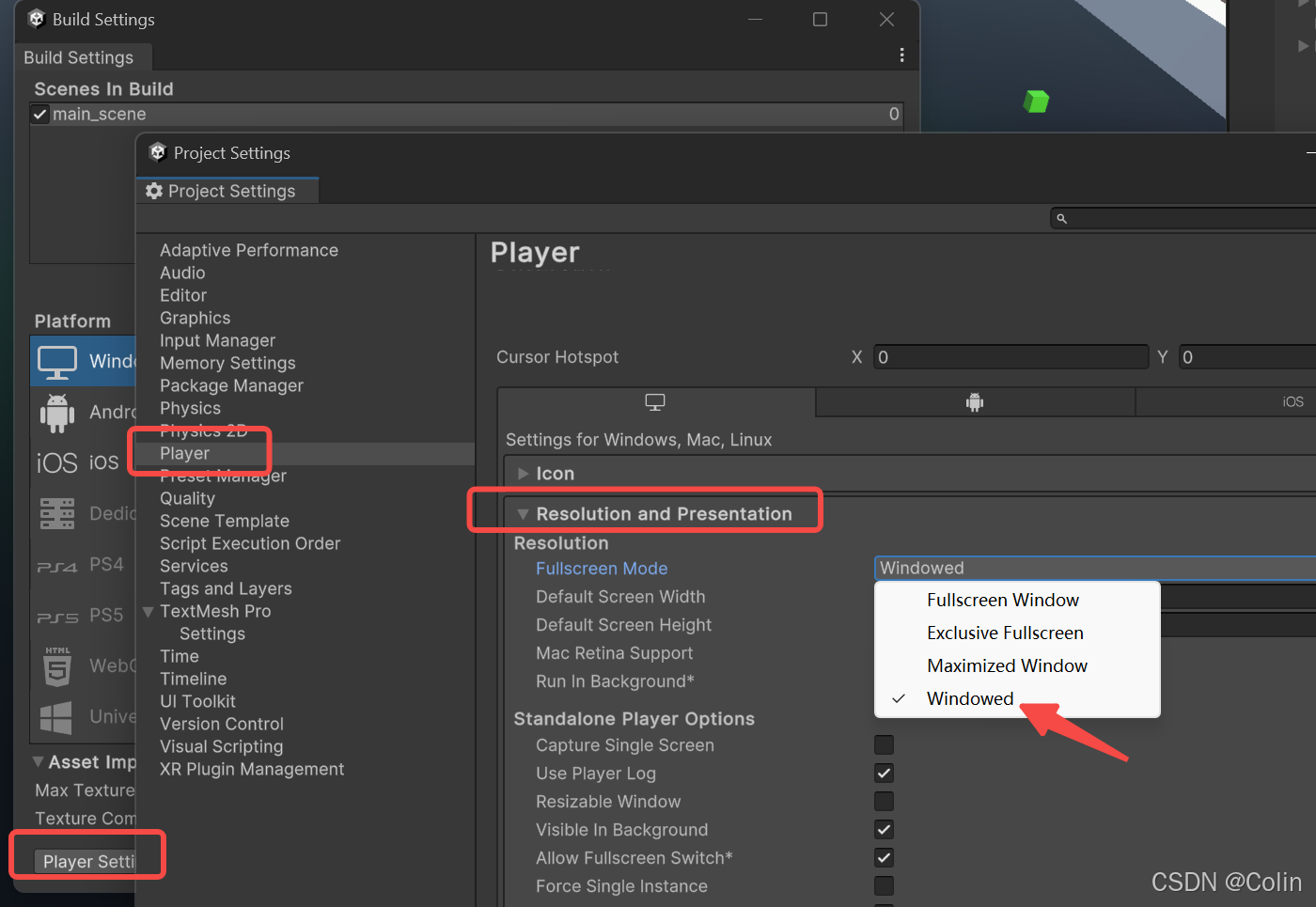
Task: Select the Android platform robot icon
Action: click(57, 413)
